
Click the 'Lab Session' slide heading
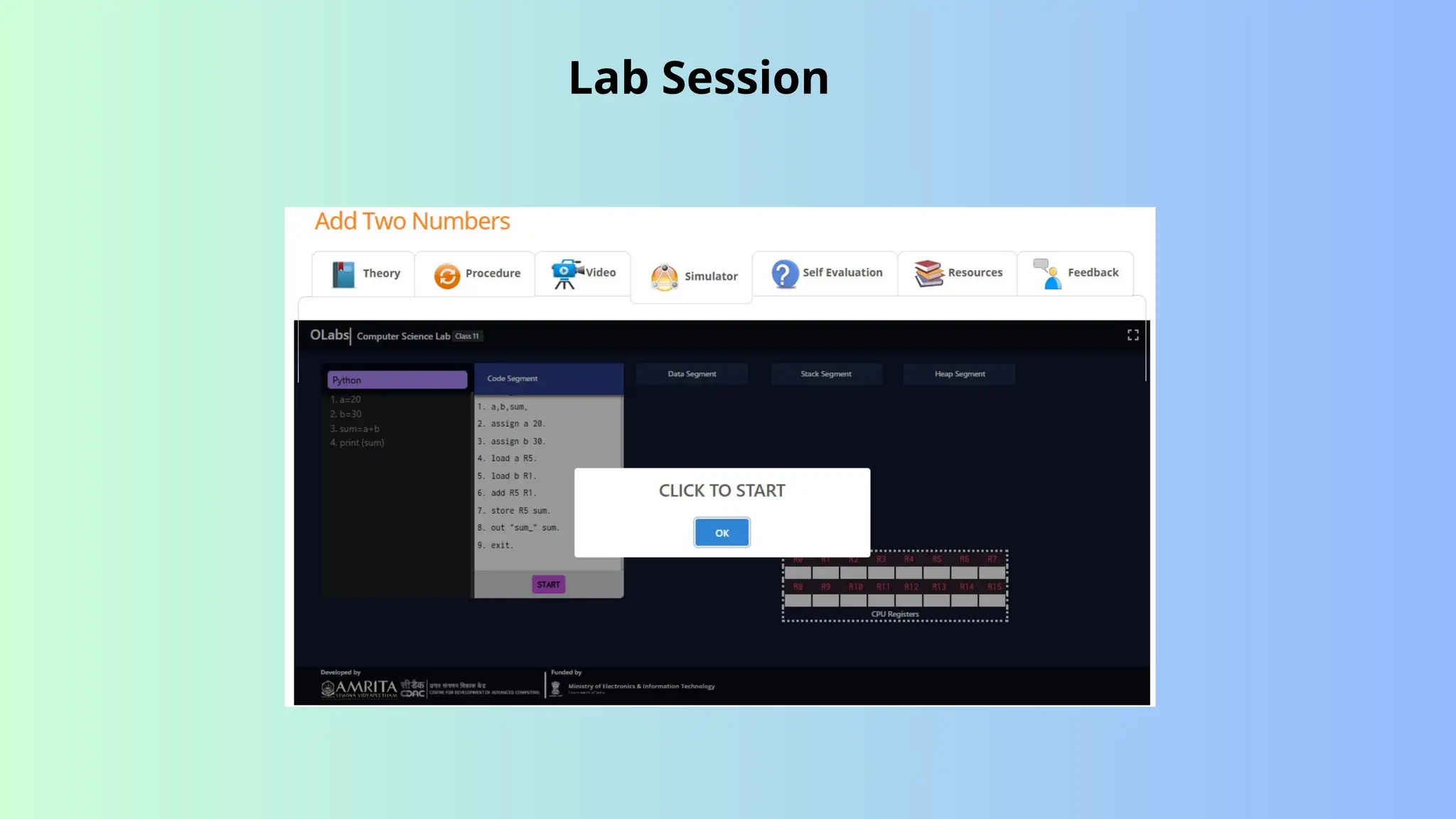(699, 77)
